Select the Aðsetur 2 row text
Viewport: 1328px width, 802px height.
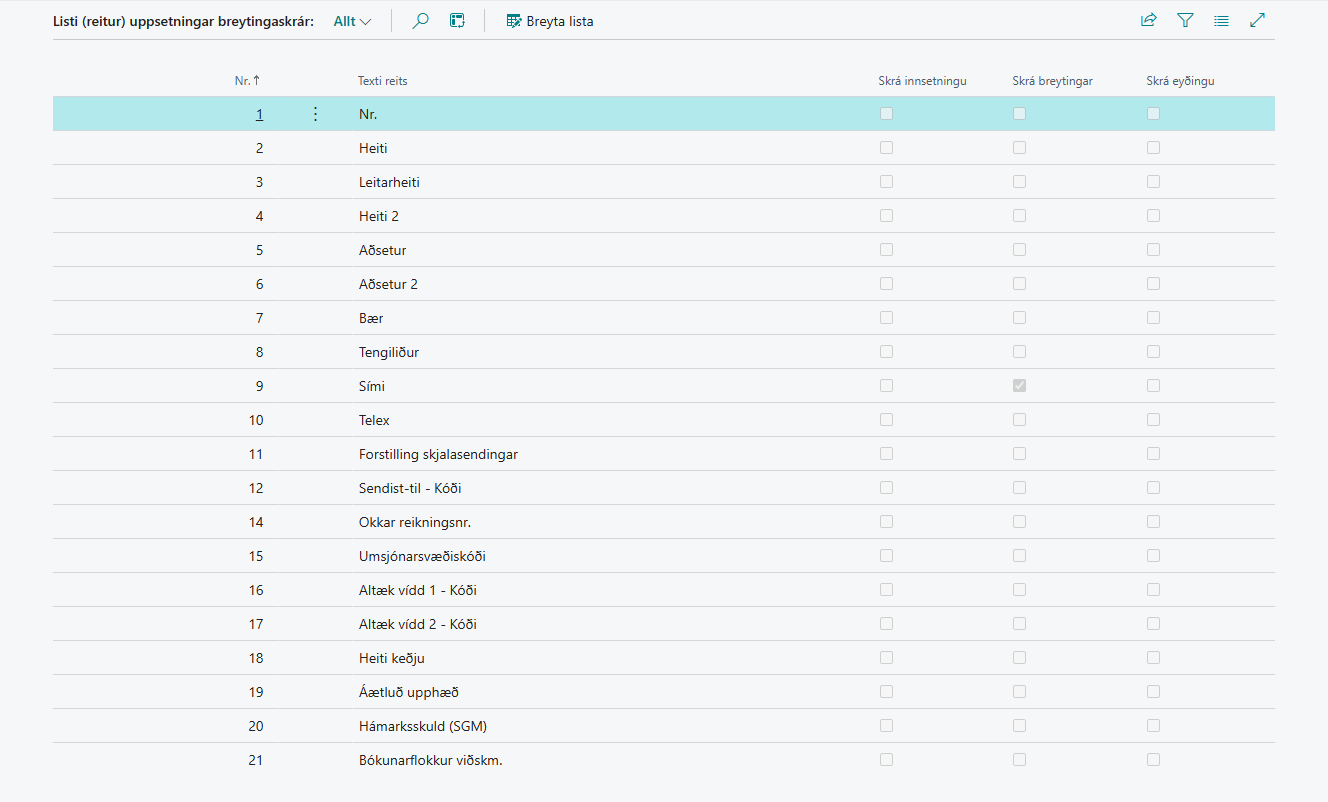388,284
